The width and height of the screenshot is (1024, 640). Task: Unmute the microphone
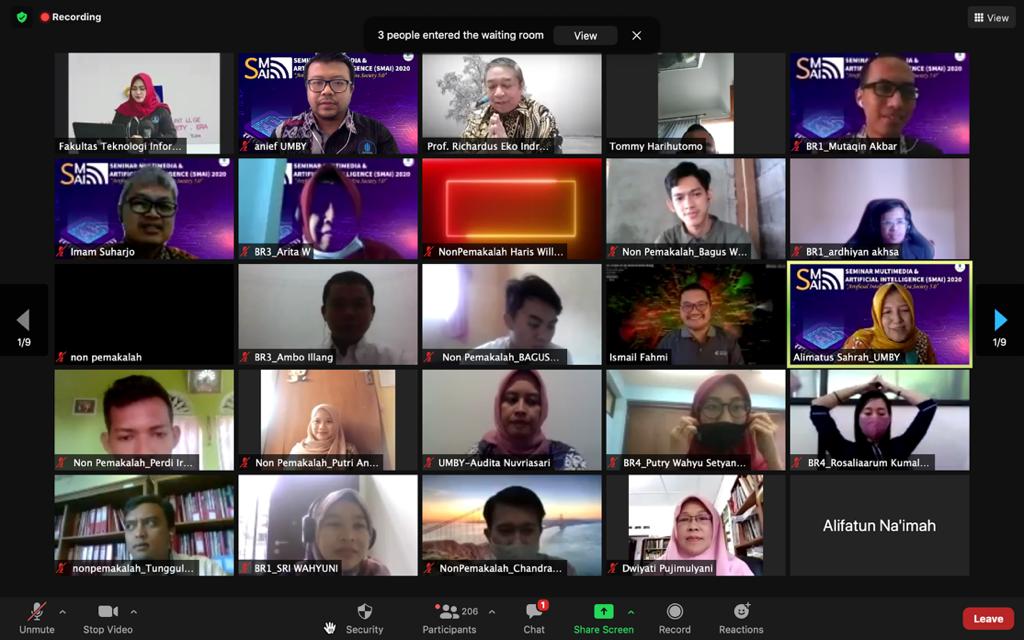pos(37,618)
